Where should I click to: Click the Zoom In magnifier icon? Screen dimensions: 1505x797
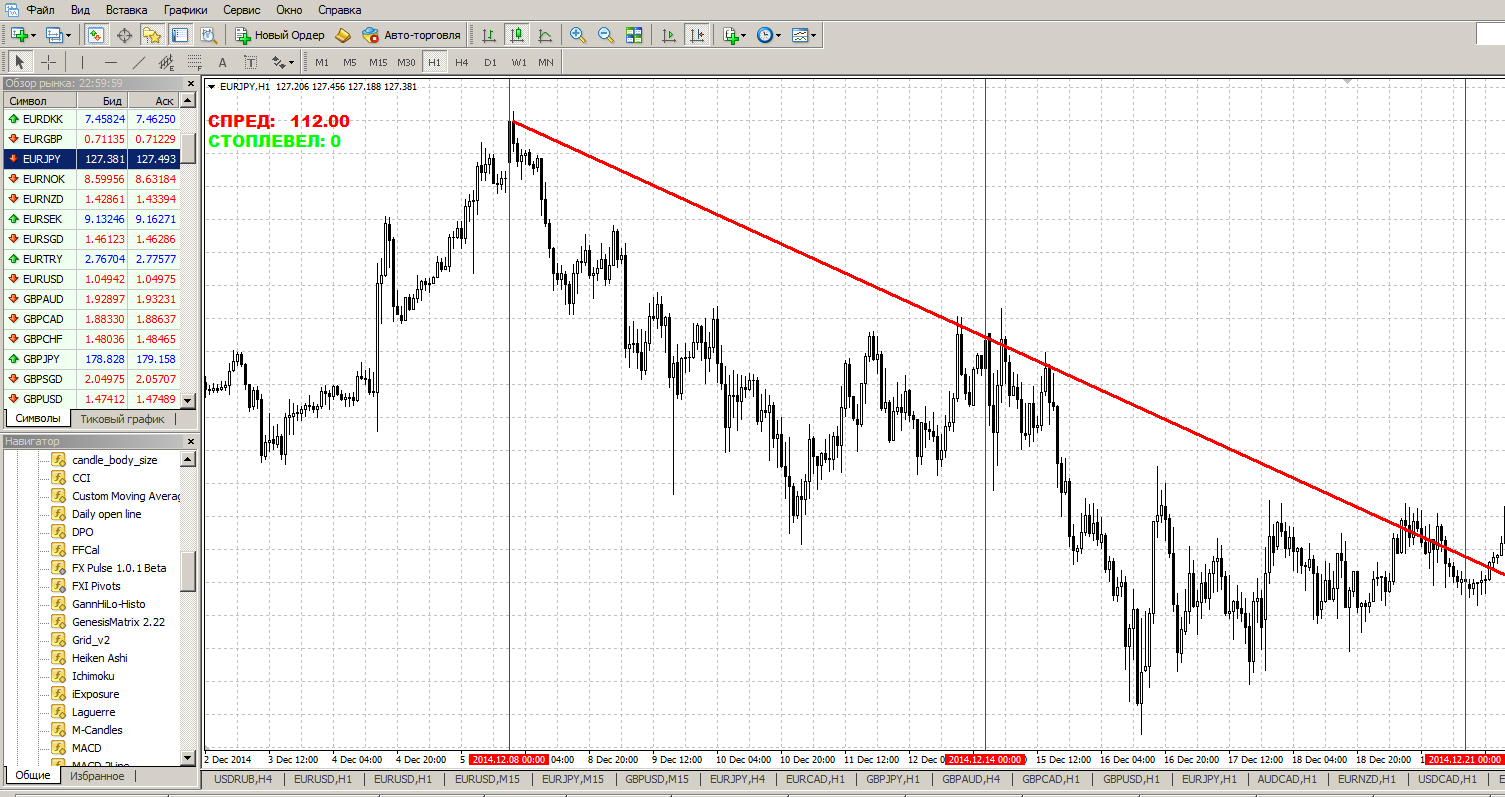[577, 35]
